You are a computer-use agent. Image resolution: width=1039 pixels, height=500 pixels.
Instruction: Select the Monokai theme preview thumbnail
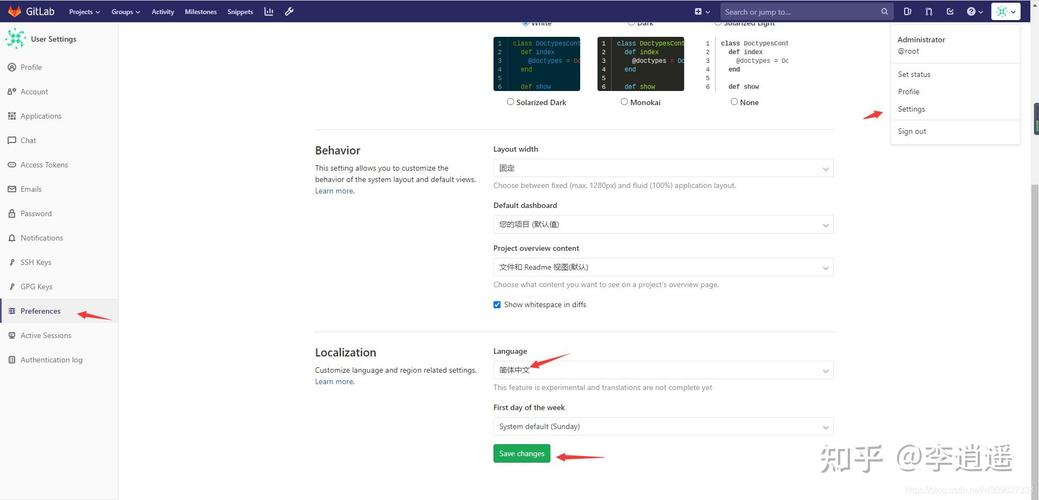click(641, 64)
